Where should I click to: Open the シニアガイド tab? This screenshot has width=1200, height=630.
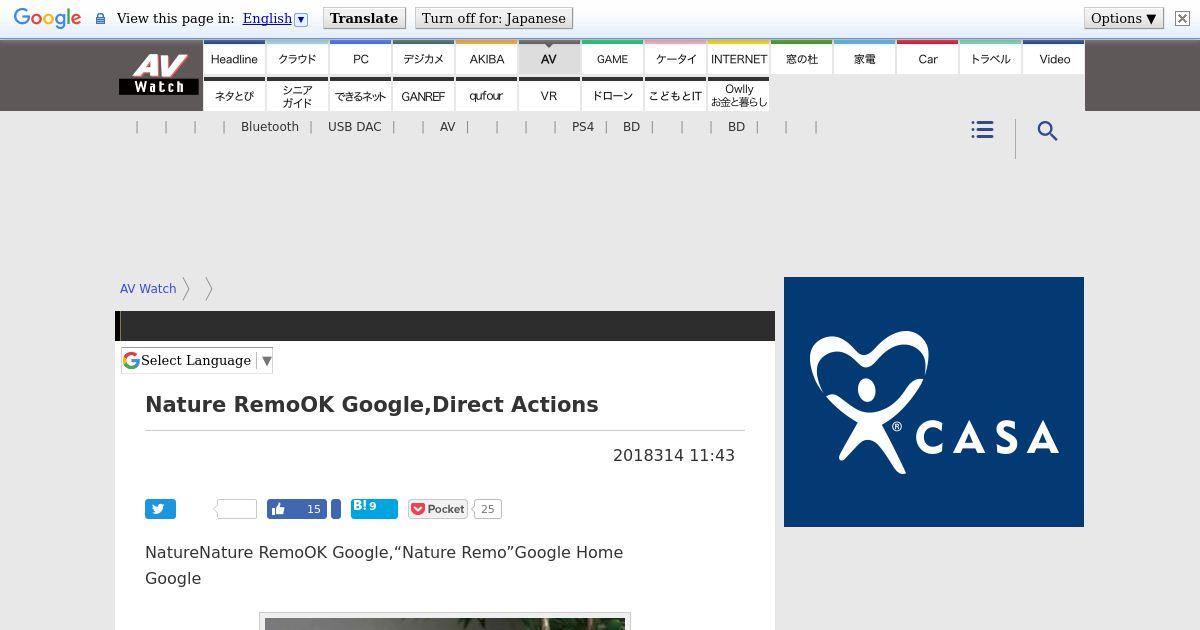(x=297, y=95)
